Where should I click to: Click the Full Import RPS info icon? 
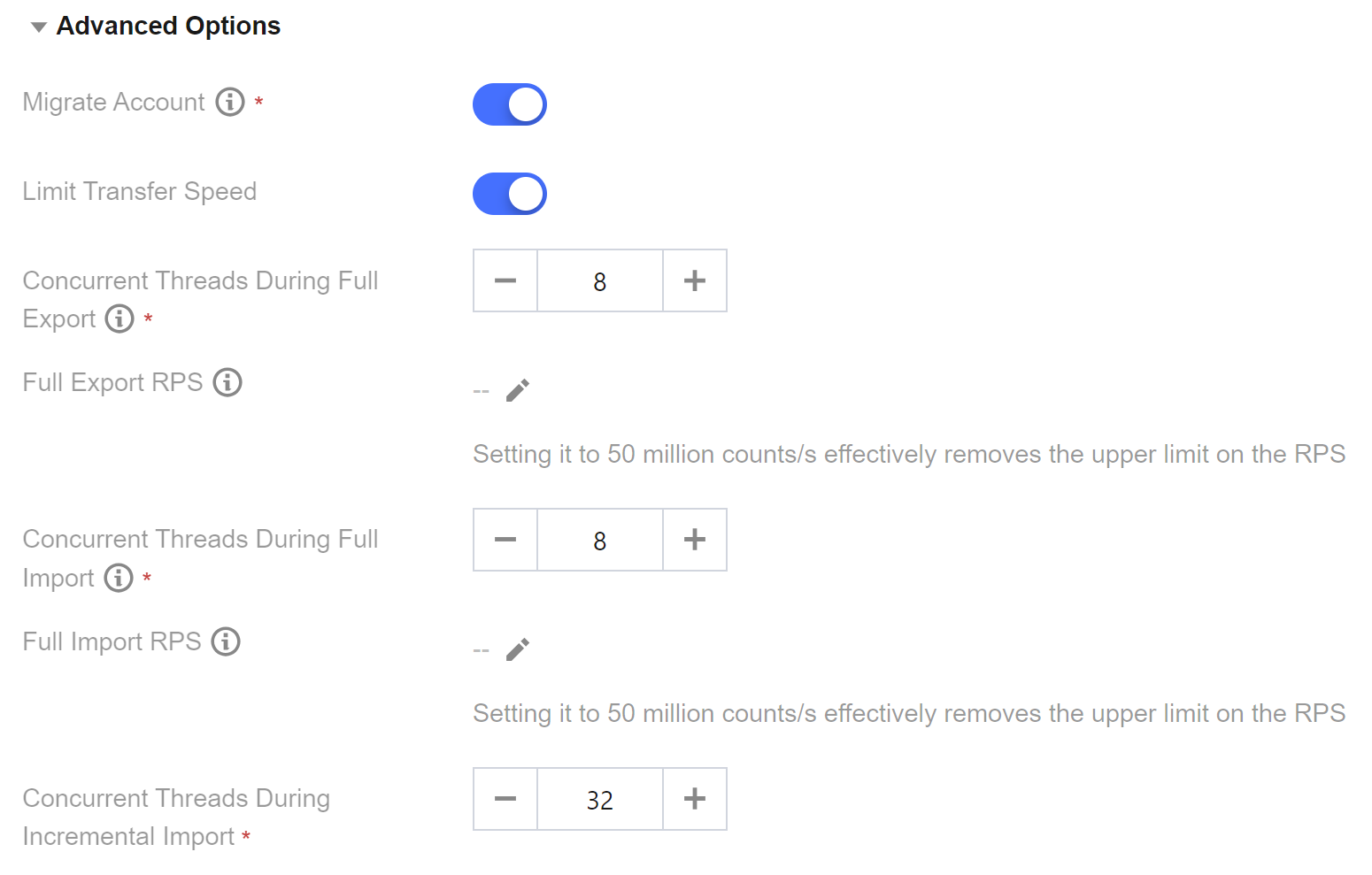click(226, 641)
